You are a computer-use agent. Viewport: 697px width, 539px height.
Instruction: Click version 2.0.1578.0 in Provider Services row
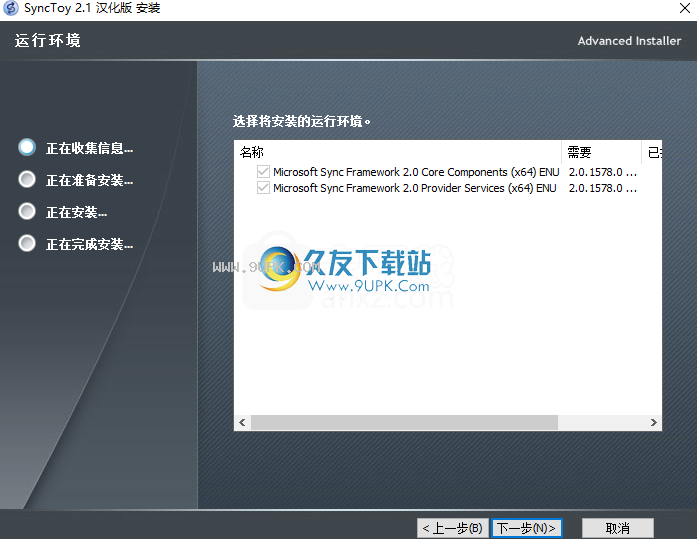[603, 188]
